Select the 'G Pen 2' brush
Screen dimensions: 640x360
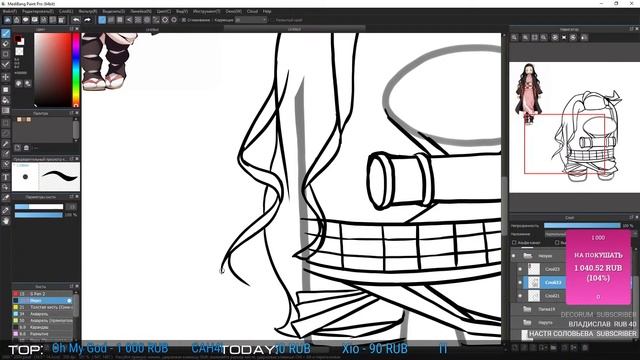42,293
